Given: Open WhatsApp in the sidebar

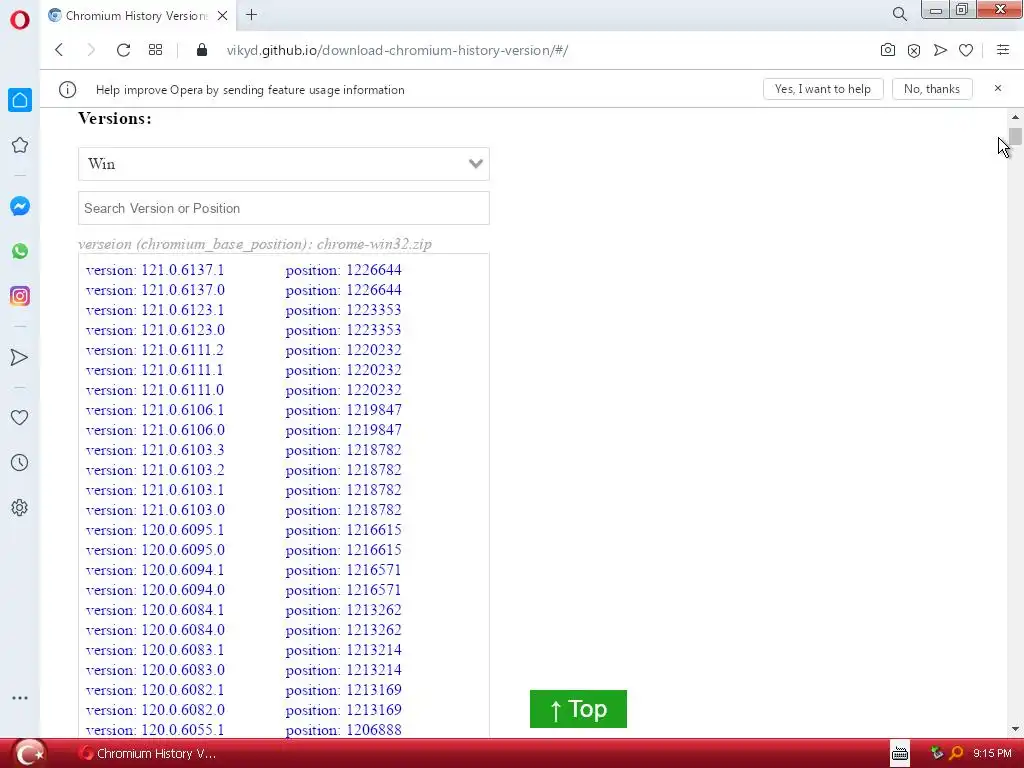Looking at the screenshot, I should tap(20, 251).
